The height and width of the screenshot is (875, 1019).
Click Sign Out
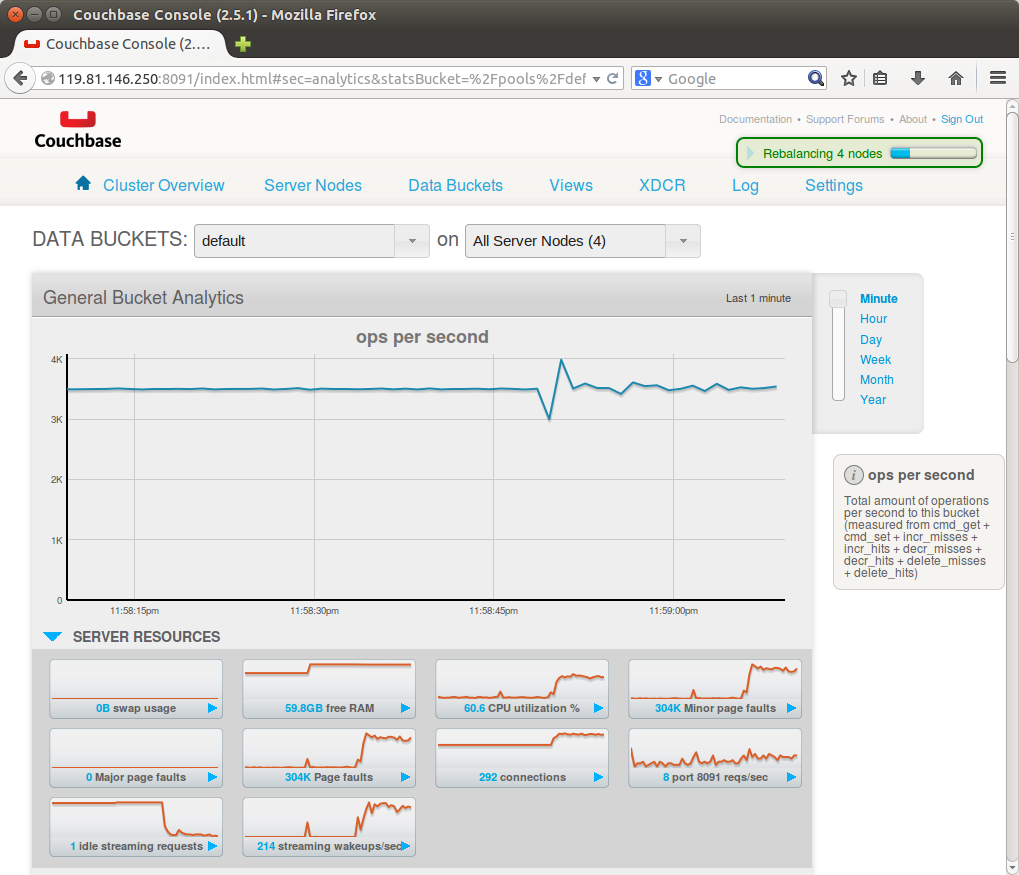pos(962,119)
